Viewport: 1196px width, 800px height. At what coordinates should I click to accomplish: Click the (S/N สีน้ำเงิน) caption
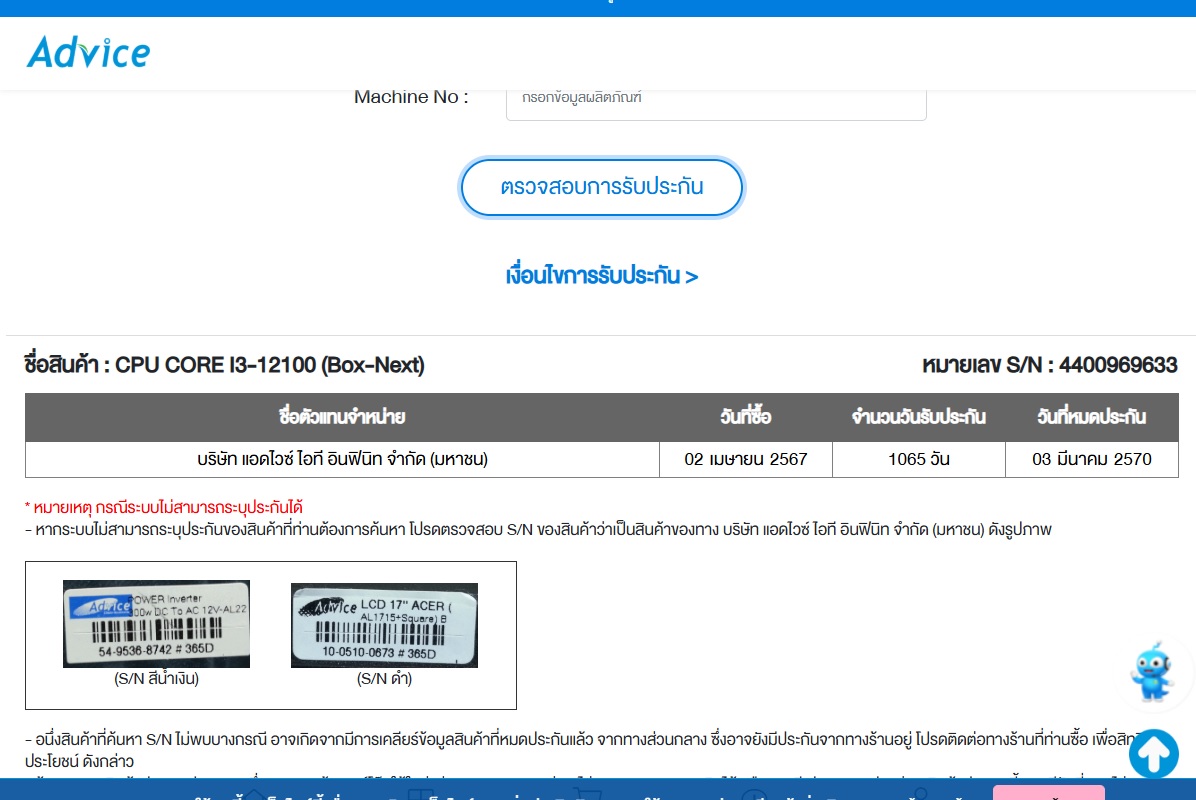pyautogui.click(x=156, y=678)
